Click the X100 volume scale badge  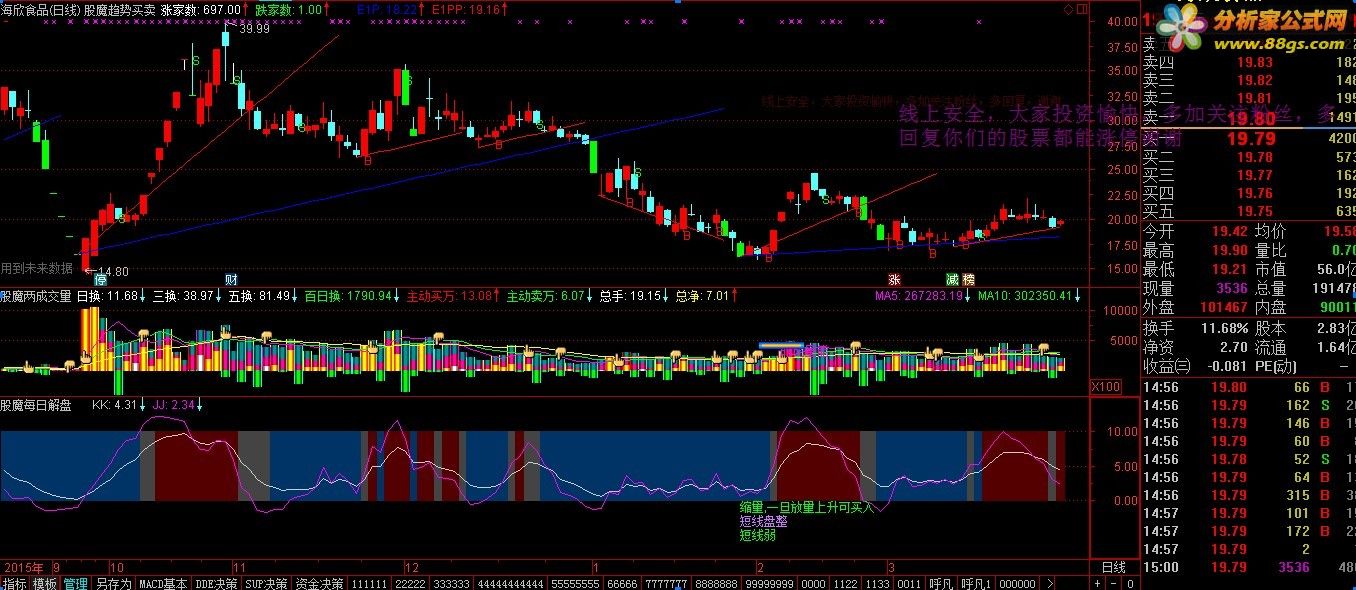1104,386
